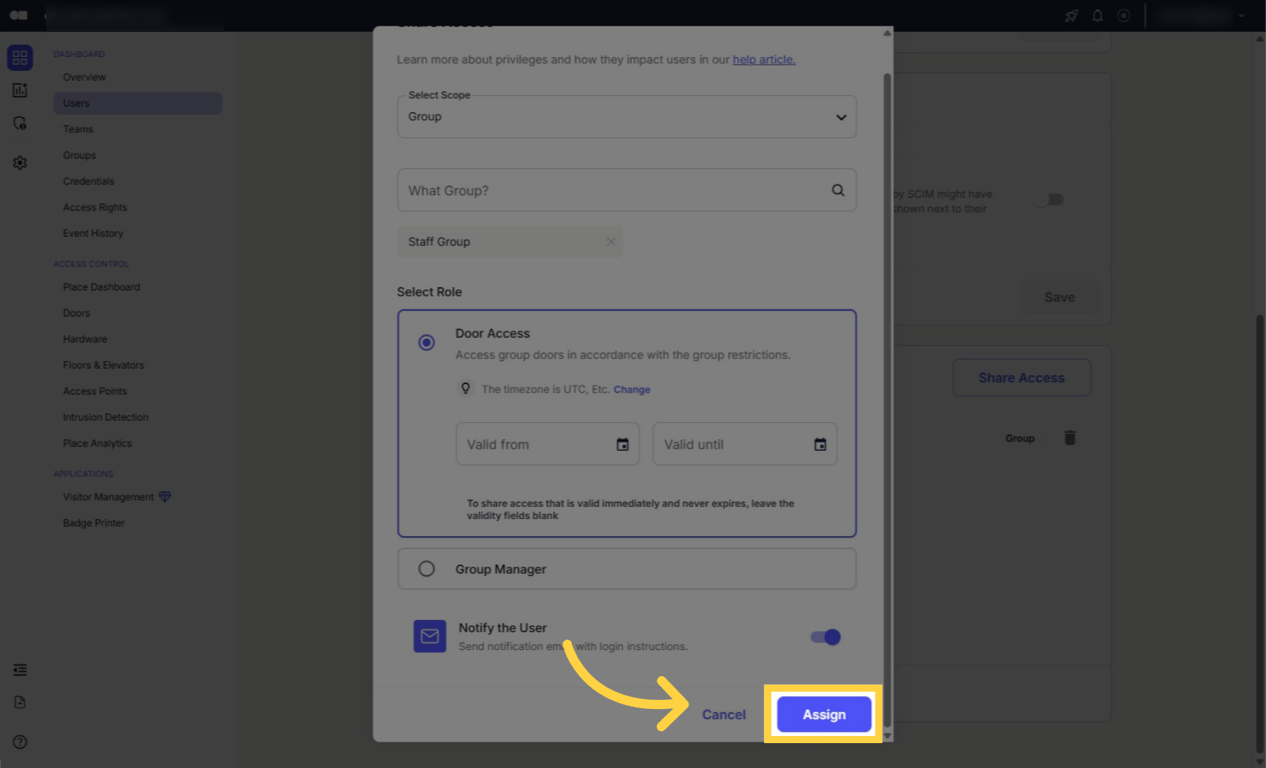The width and height of the screenshot is (1266, 768).
Task: Open notifications bell in top bar
Action: [x=1097, y=15]
